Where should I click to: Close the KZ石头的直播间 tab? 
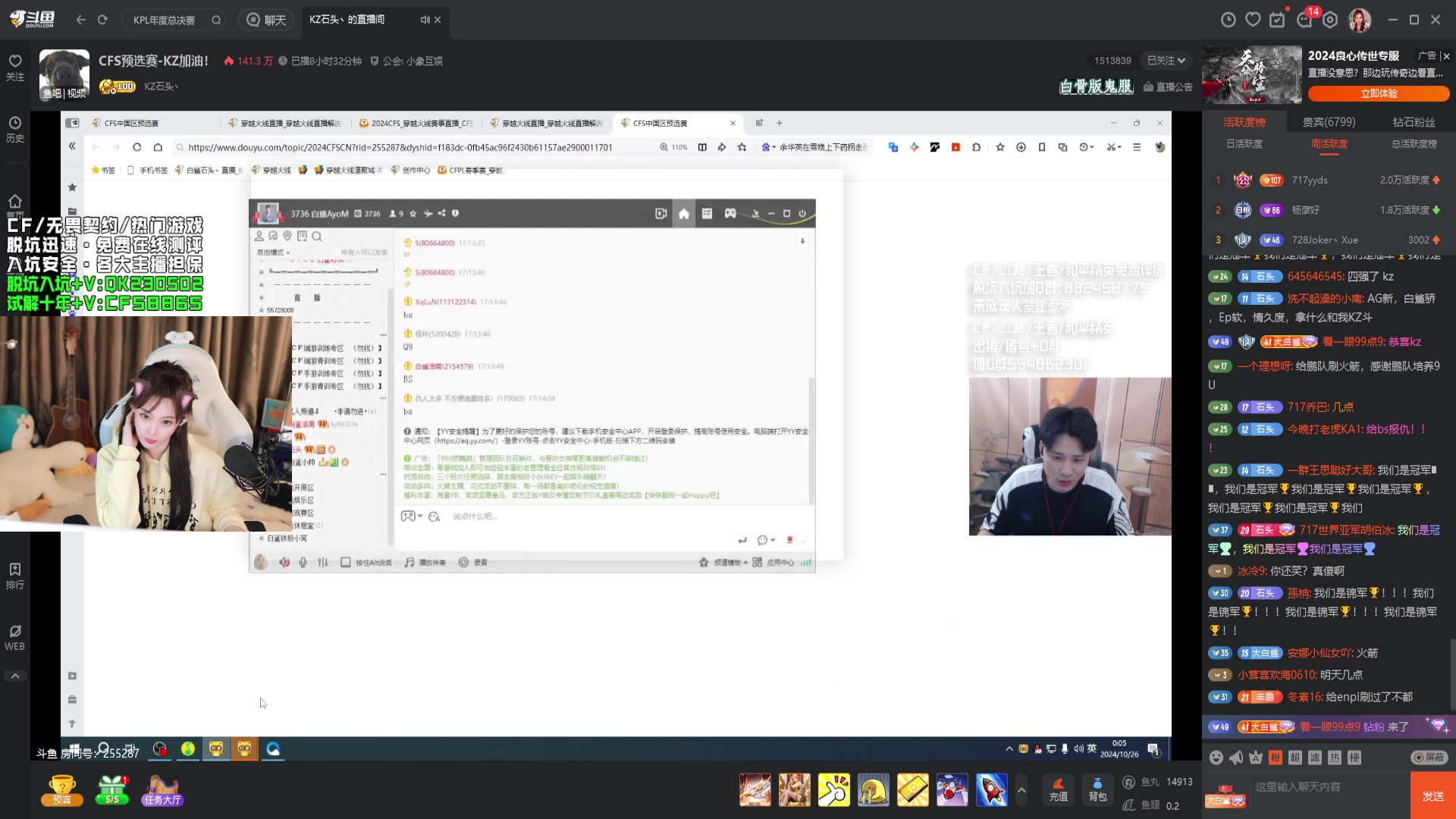[438, 20]
